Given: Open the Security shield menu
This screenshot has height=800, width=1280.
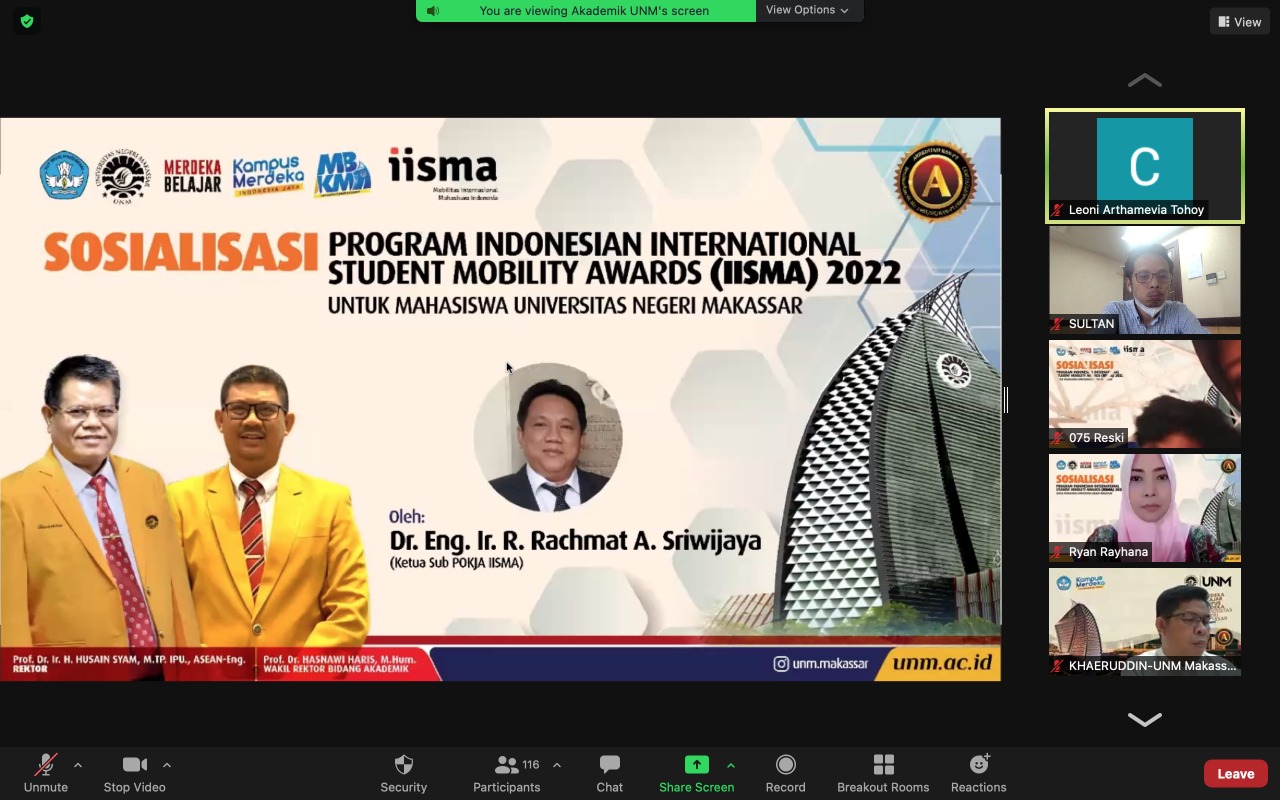Looking at the screenshot, I should (x=403, y=773).
